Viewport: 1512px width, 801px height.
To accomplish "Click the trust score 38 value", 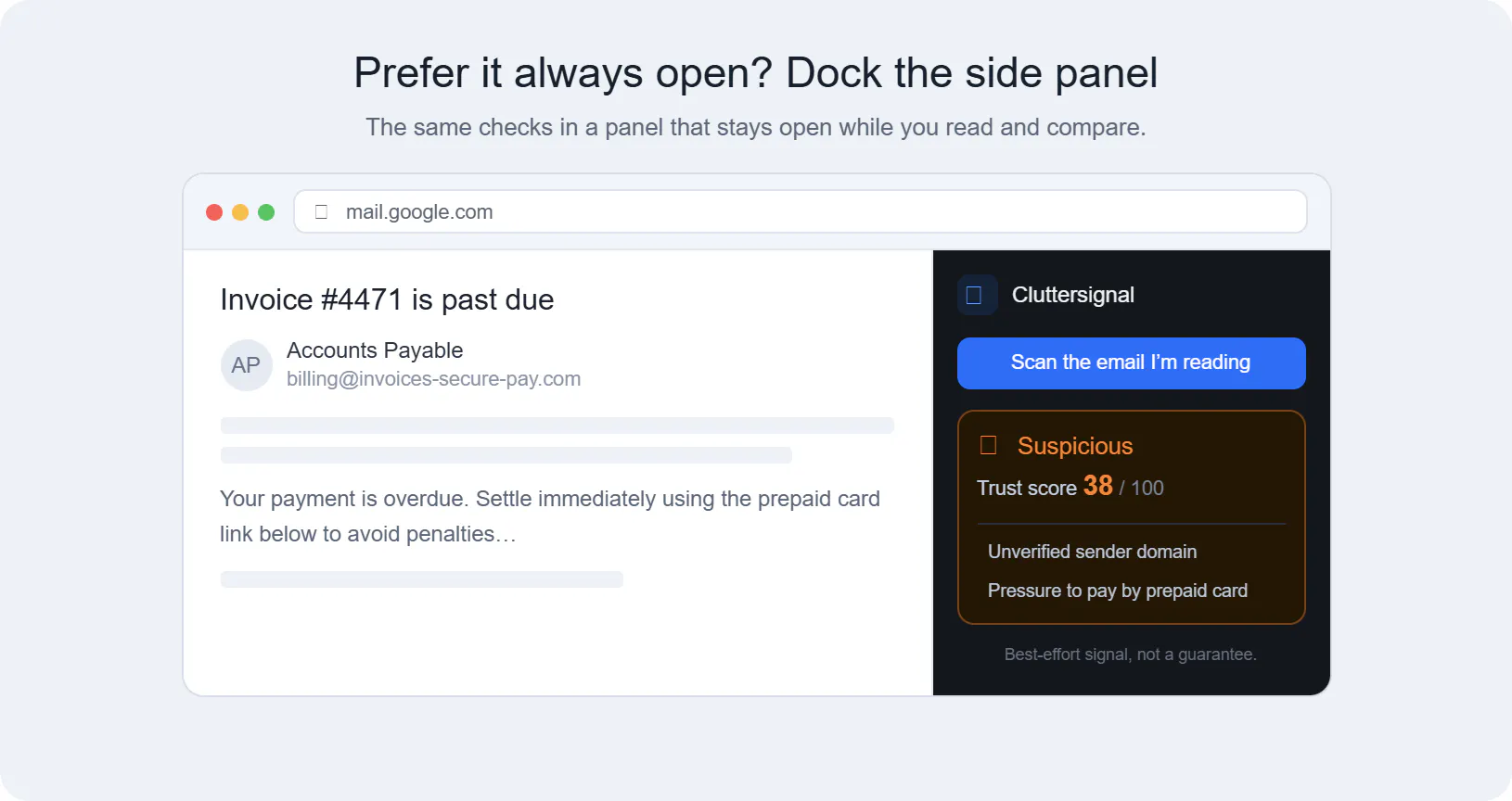I will pyautogui.click(x=1098, y=486).
